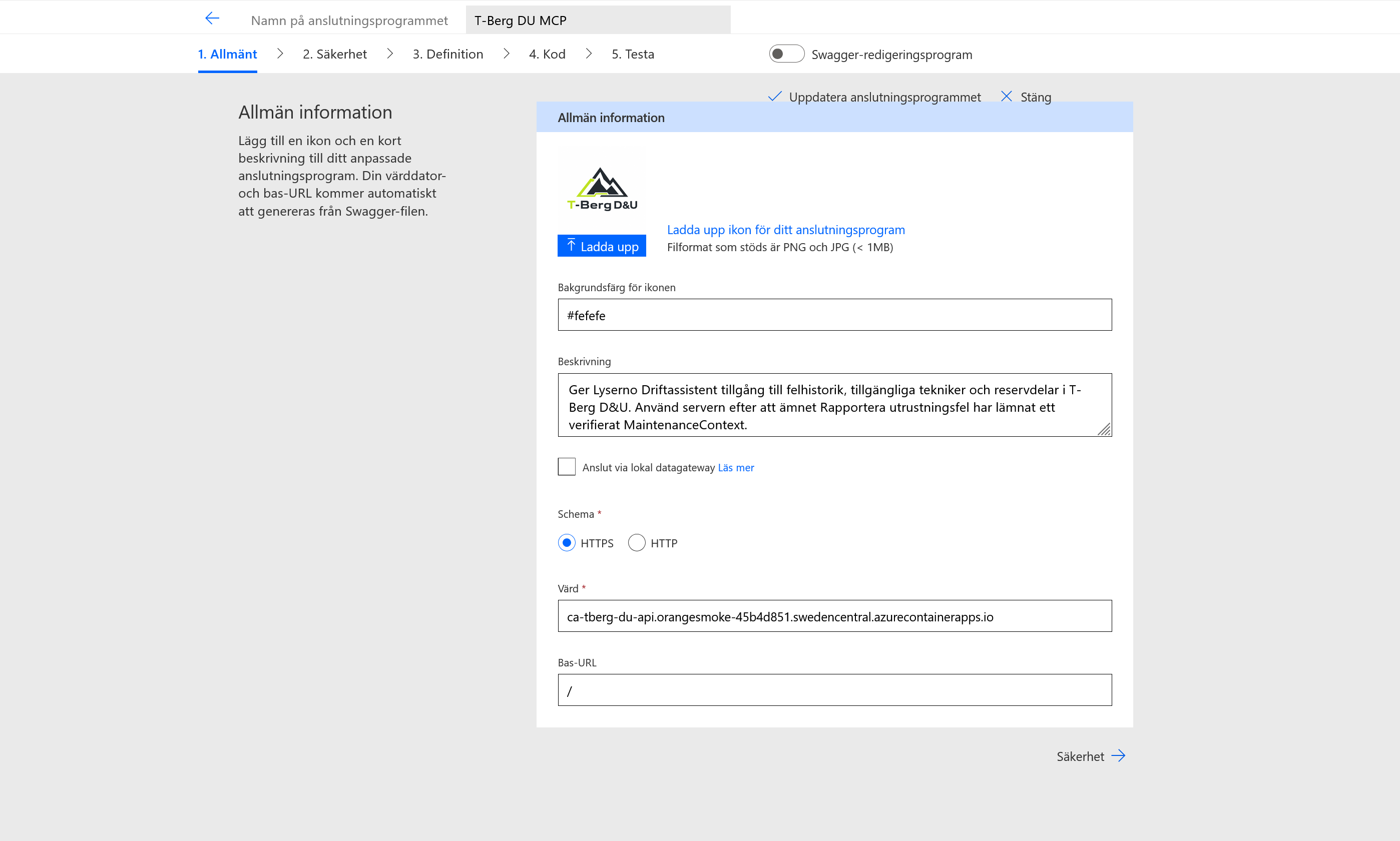1400x841 pixels.
Task: Click the Filformat som stöds är PNG och JPG text
Action: coord(780,247)
